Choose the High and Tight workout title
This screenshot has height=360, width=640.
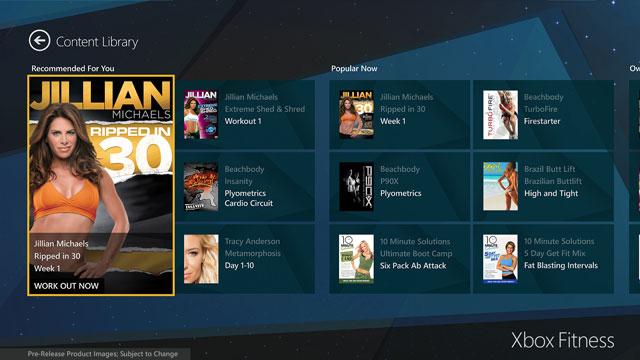click(551, 193)
